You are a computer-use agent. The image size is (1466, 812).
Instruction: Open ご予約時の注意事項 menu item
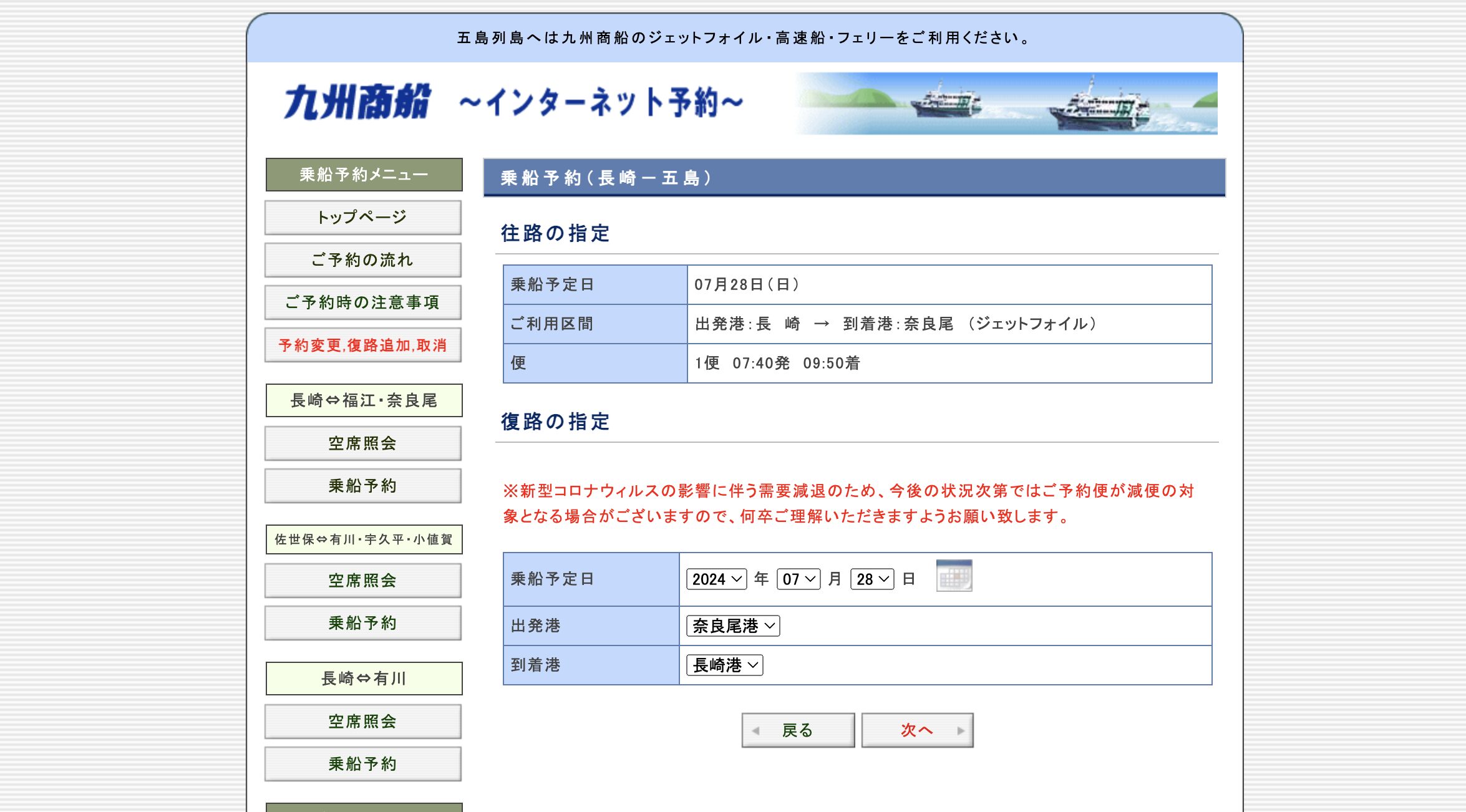(x=363, y=302)
